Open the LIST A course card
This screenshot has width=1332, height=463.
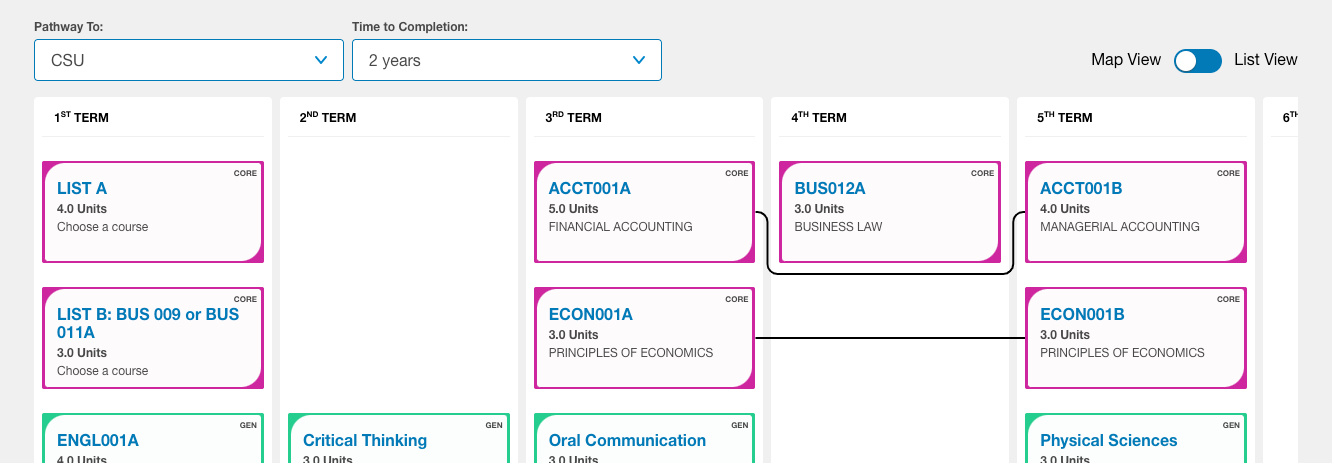click(152, 212)
